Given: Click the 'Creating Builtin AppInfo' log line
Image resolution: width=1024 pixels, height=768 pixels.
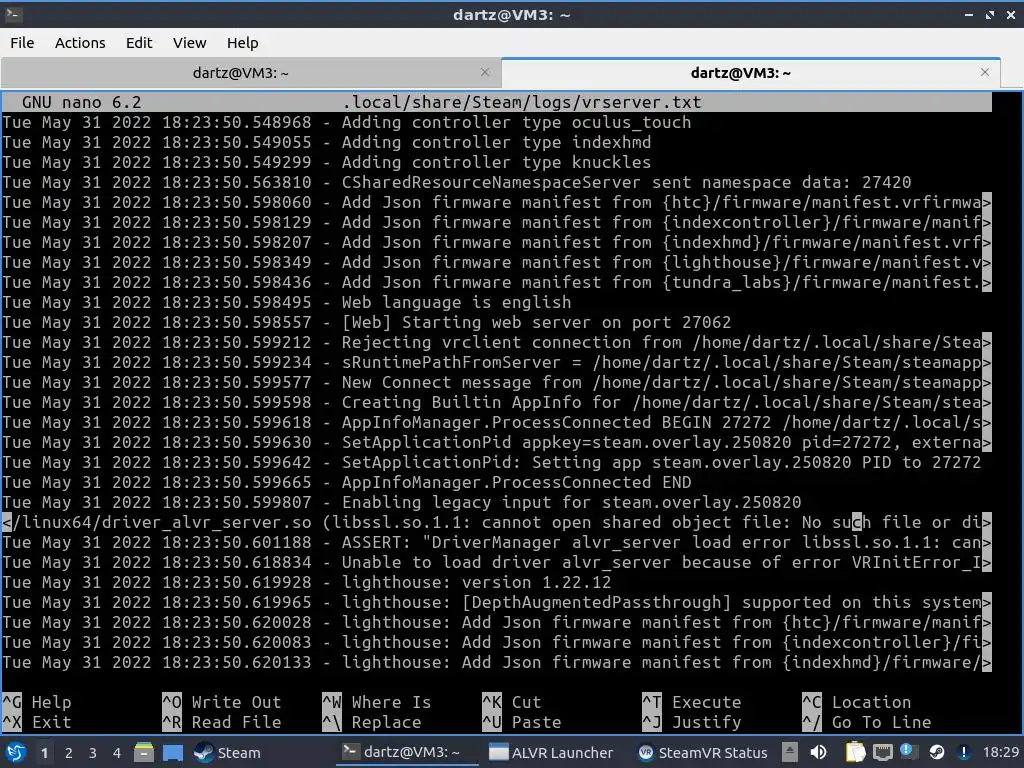Looking at the screenshot, I should tap(496, 402).
